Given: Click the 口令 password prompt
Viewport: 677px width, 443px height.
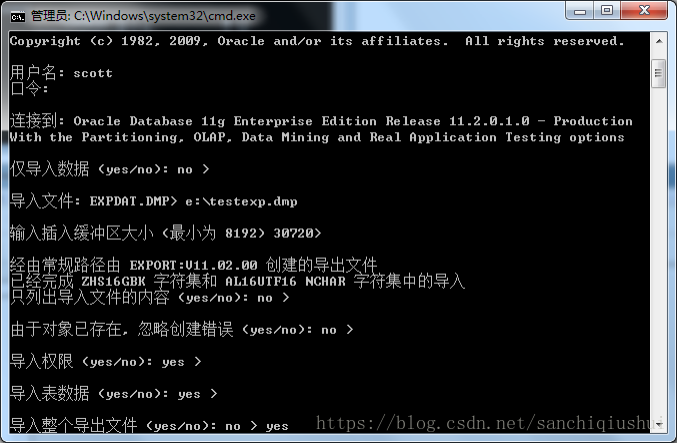Looking at the screenshot, I should click(28, 89).
